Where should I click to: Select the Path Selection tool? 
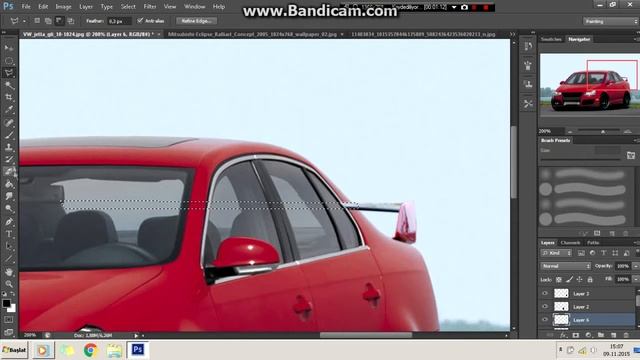pos(9,247)
